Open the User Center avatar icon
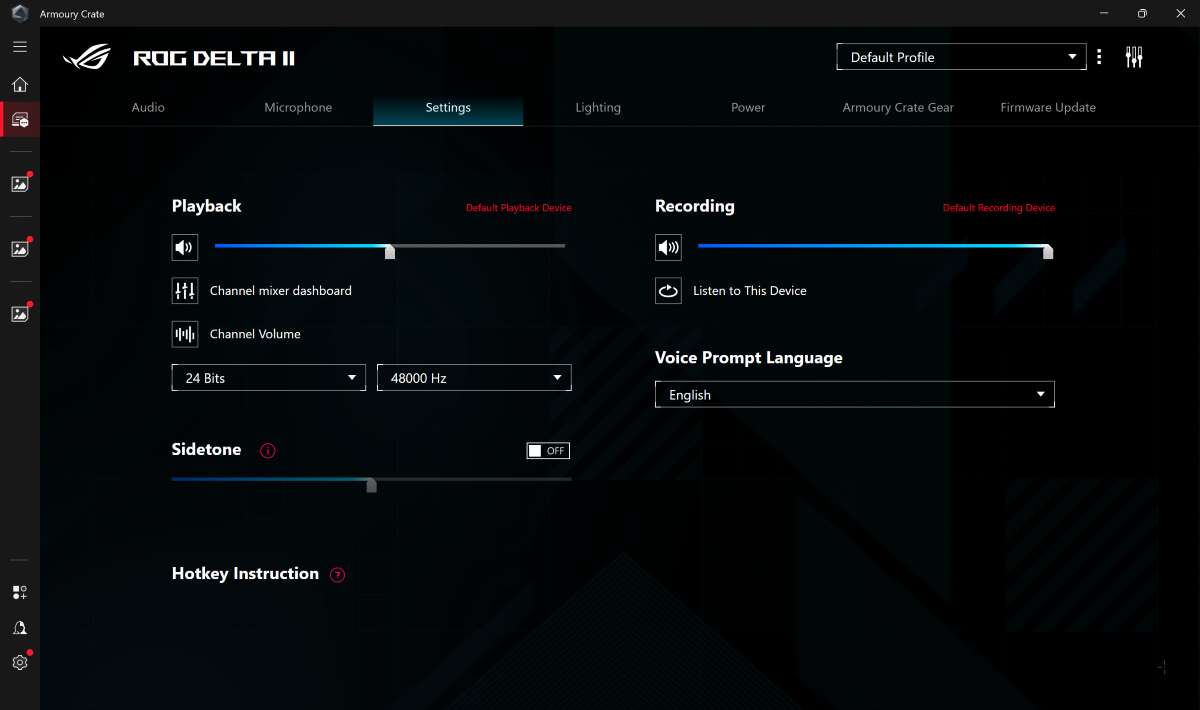Viewport: 1200px width, 710px height. 20,628
